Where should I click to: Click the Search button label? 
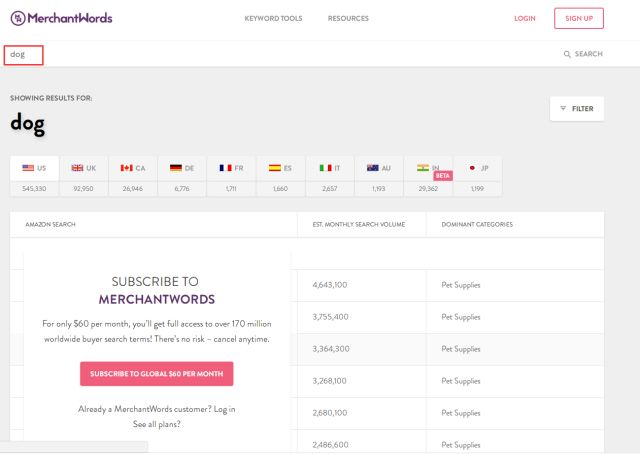[589, 54]
